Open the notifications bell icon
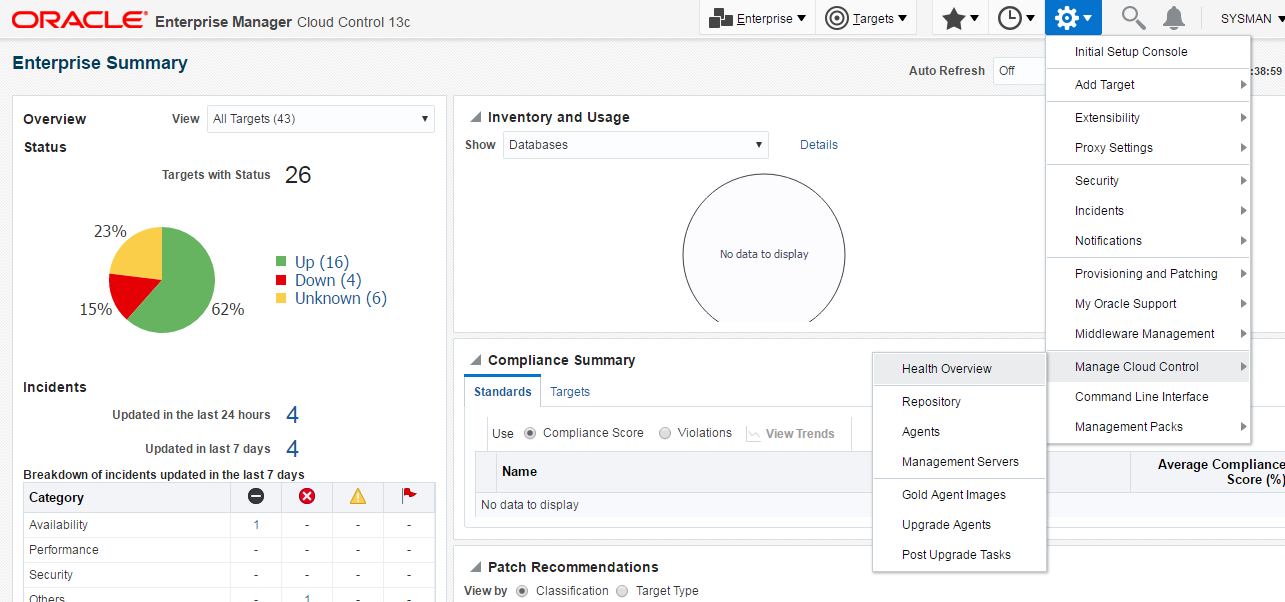Image resolution: width=1285 pixels, height=602 pixels. click(x=1174, y=18)
